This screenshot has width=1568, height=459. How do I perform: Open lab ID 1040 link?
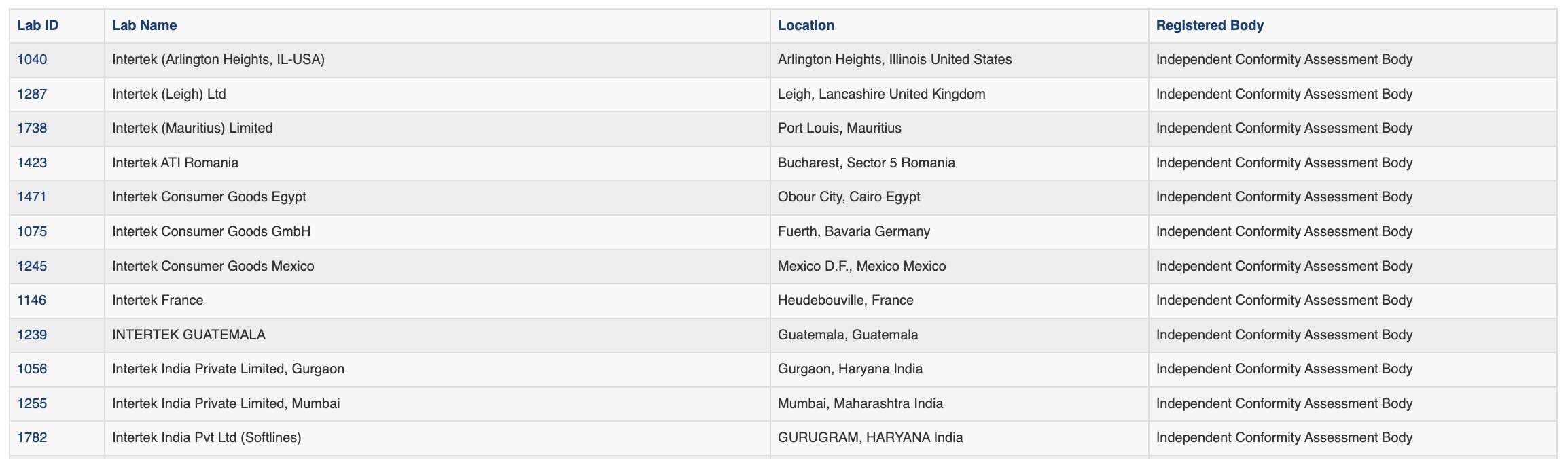pyautogui.click(x=32, y=60)
